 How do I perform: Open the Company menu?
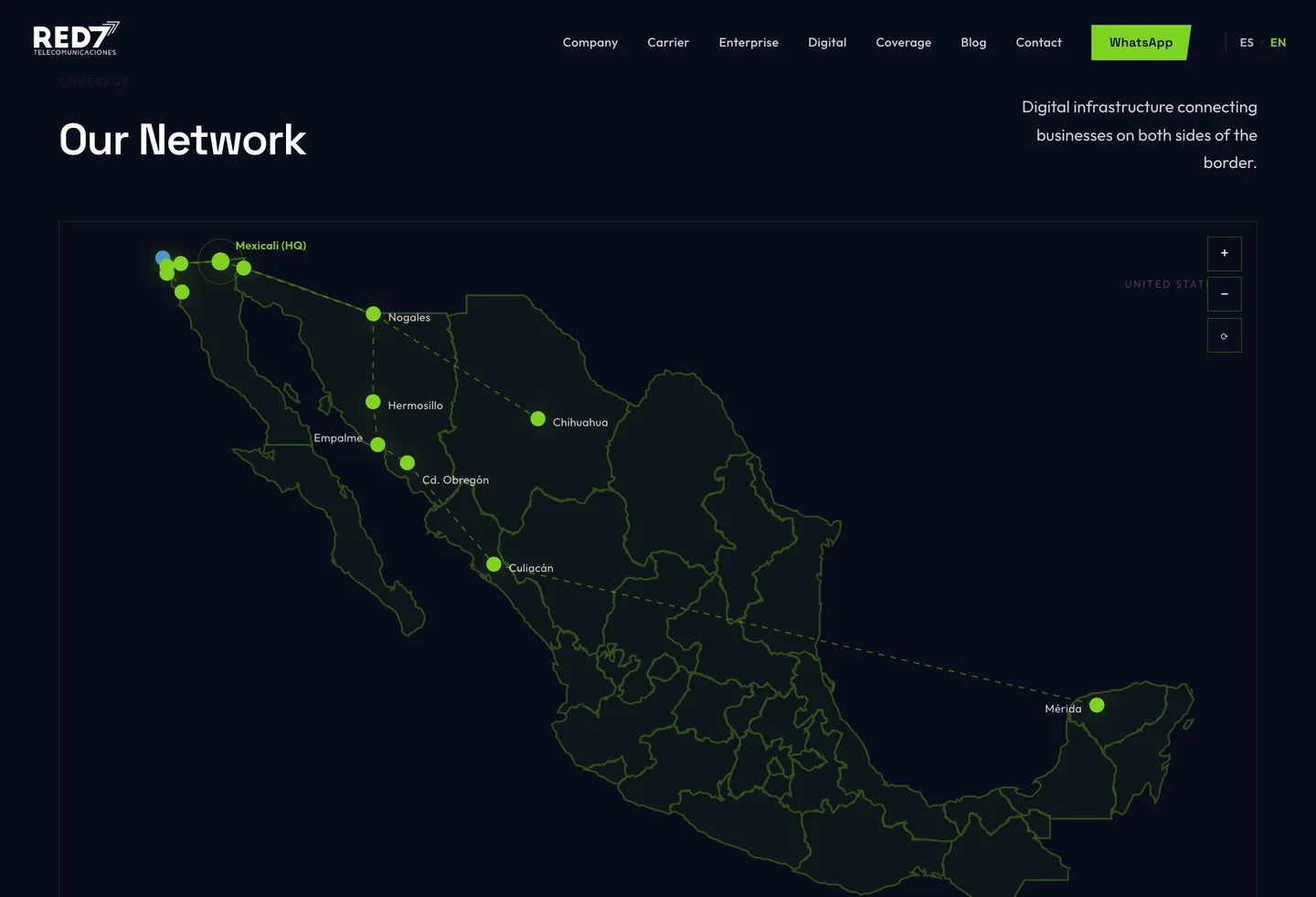click(590, 43)
